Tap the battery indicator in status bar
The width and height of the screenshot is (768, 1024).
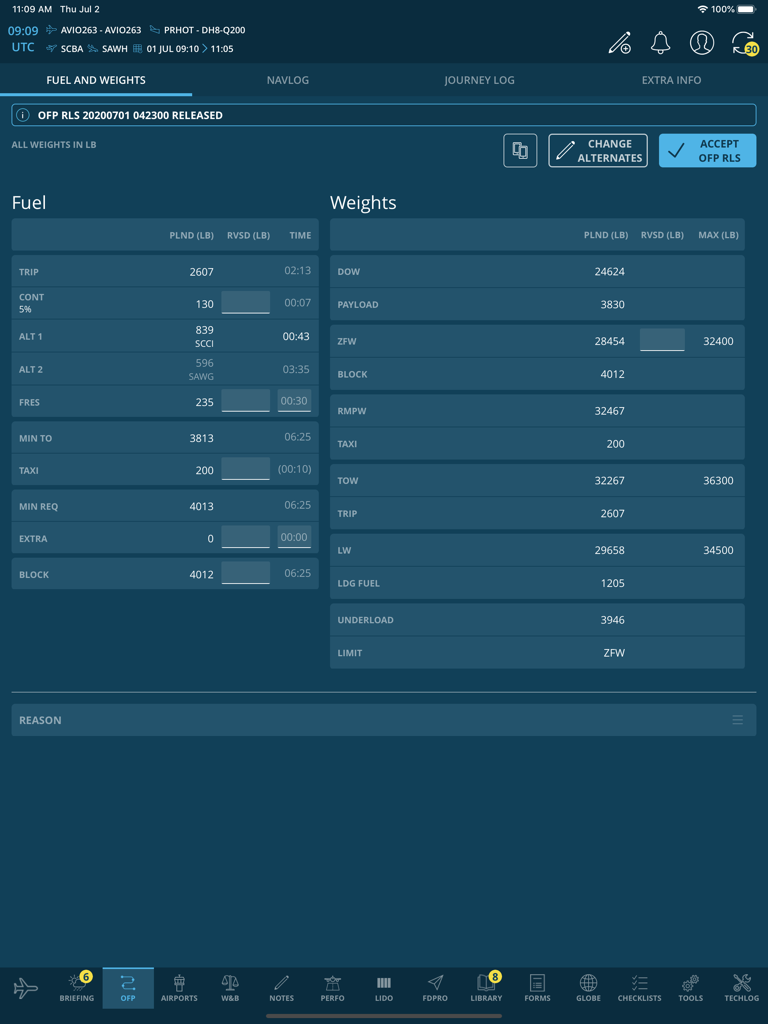point(746,9)
